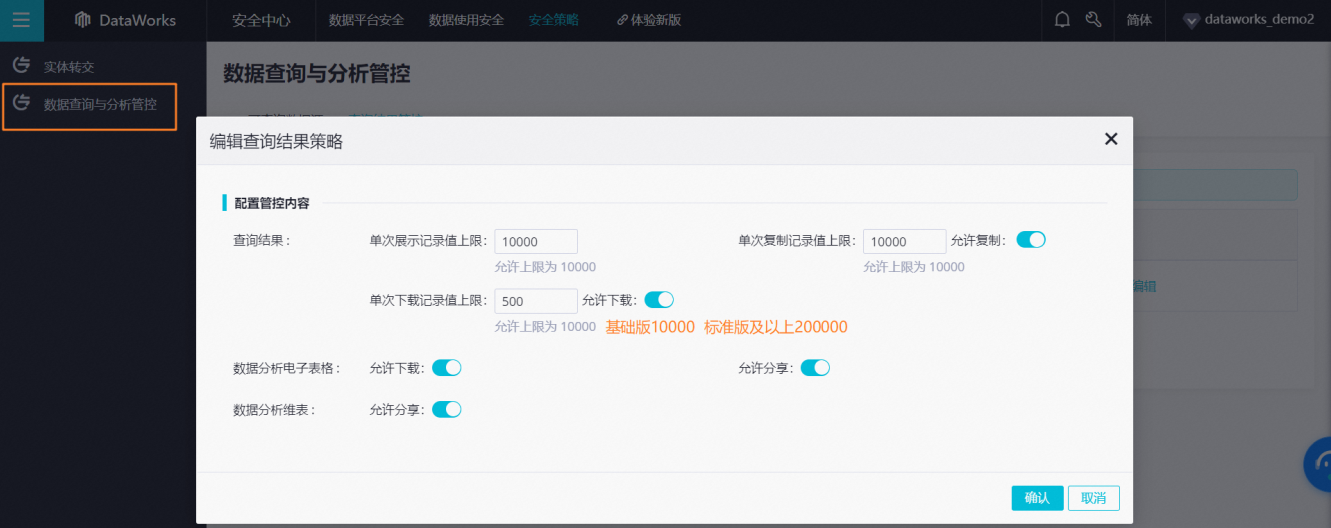Screen dimensions: 1331x528
Task: Click the orange 基础版10000 note
Action: pos(650,327)
